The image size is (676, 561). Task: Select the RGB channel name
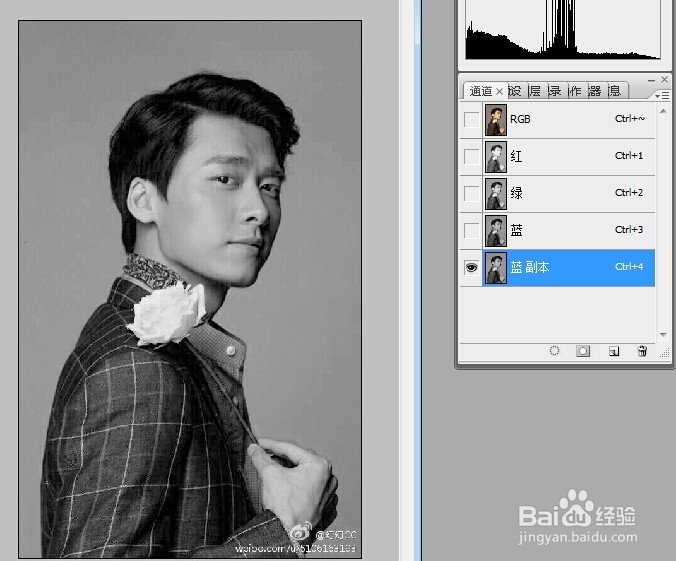[520, 119]
